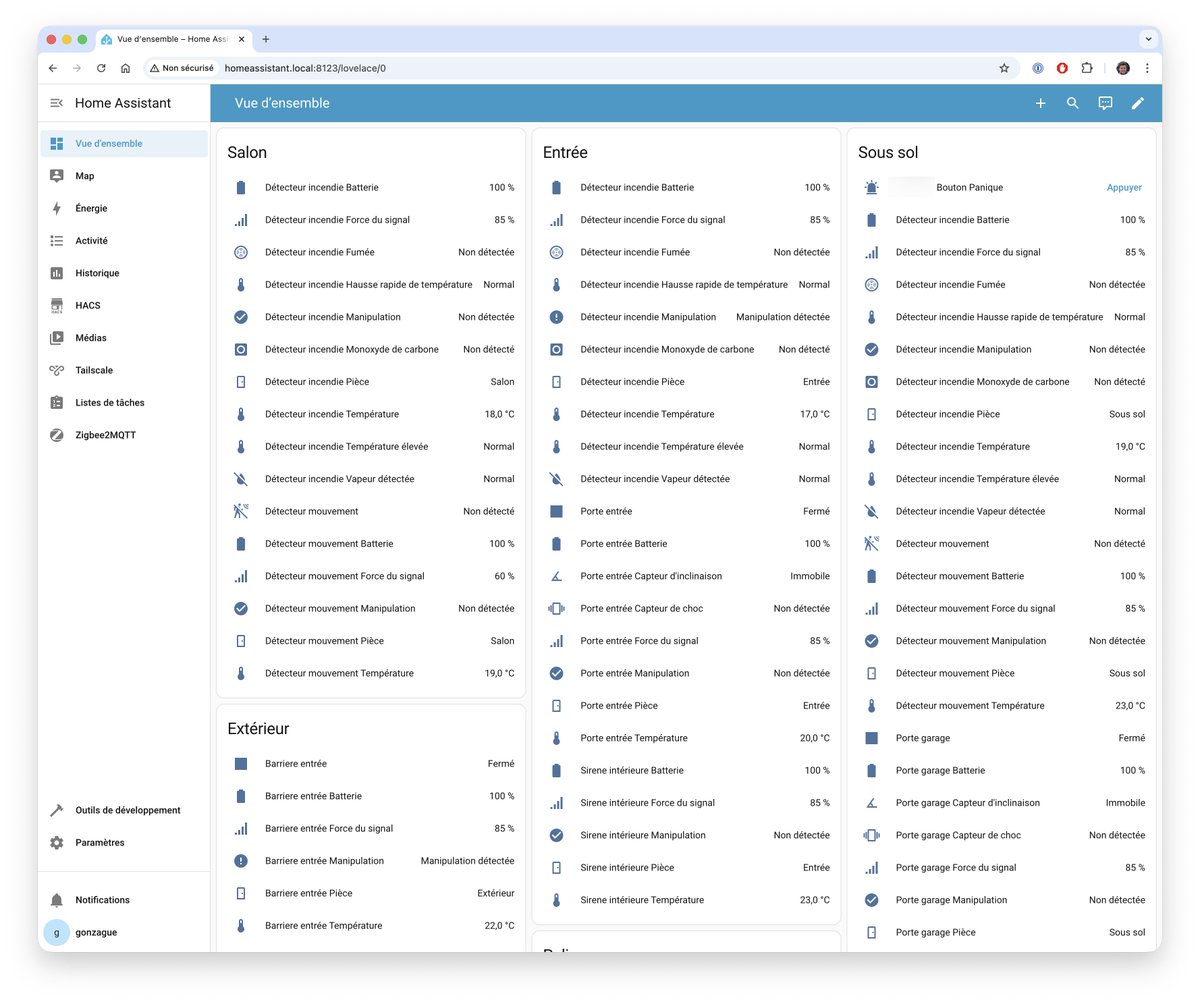The height and width of the screenshot is (1002, 1200).
Task: Open Activité logbook in sidebar
Action: [x=124, y=241]
